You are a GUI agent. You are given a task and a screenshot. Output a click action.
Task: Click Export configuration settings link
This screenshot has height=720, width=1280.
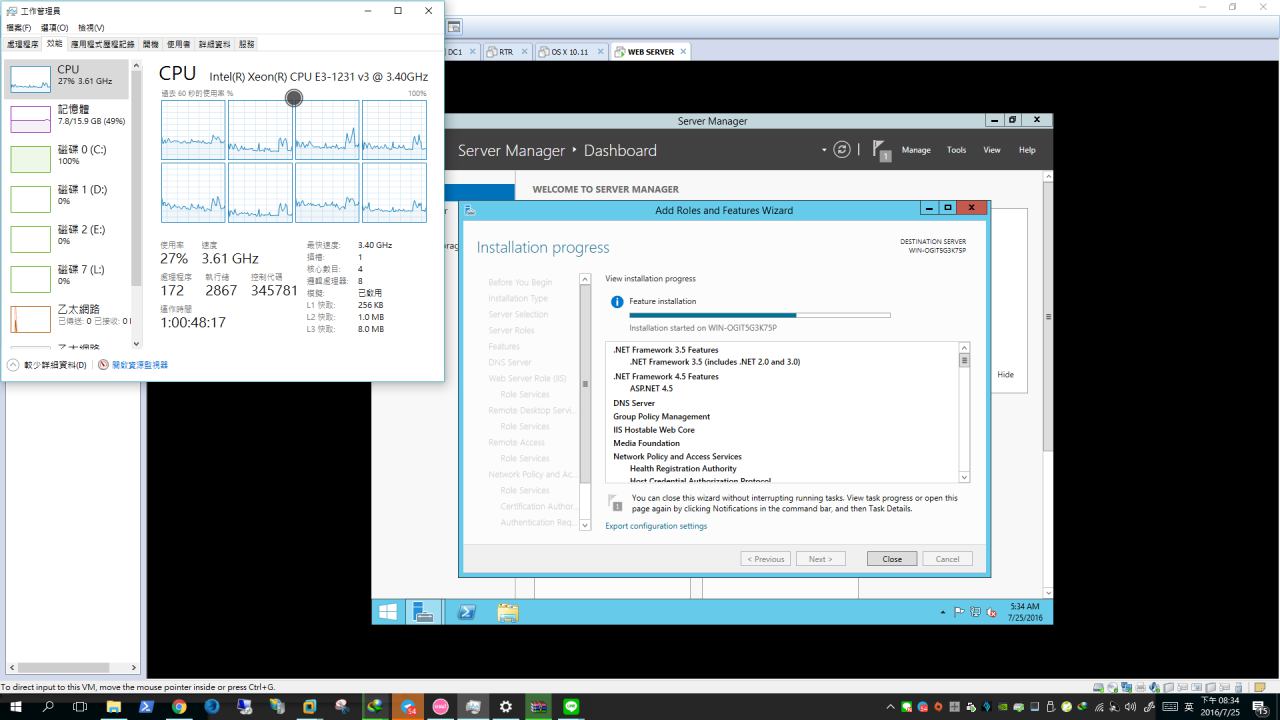tap(655, 526)
